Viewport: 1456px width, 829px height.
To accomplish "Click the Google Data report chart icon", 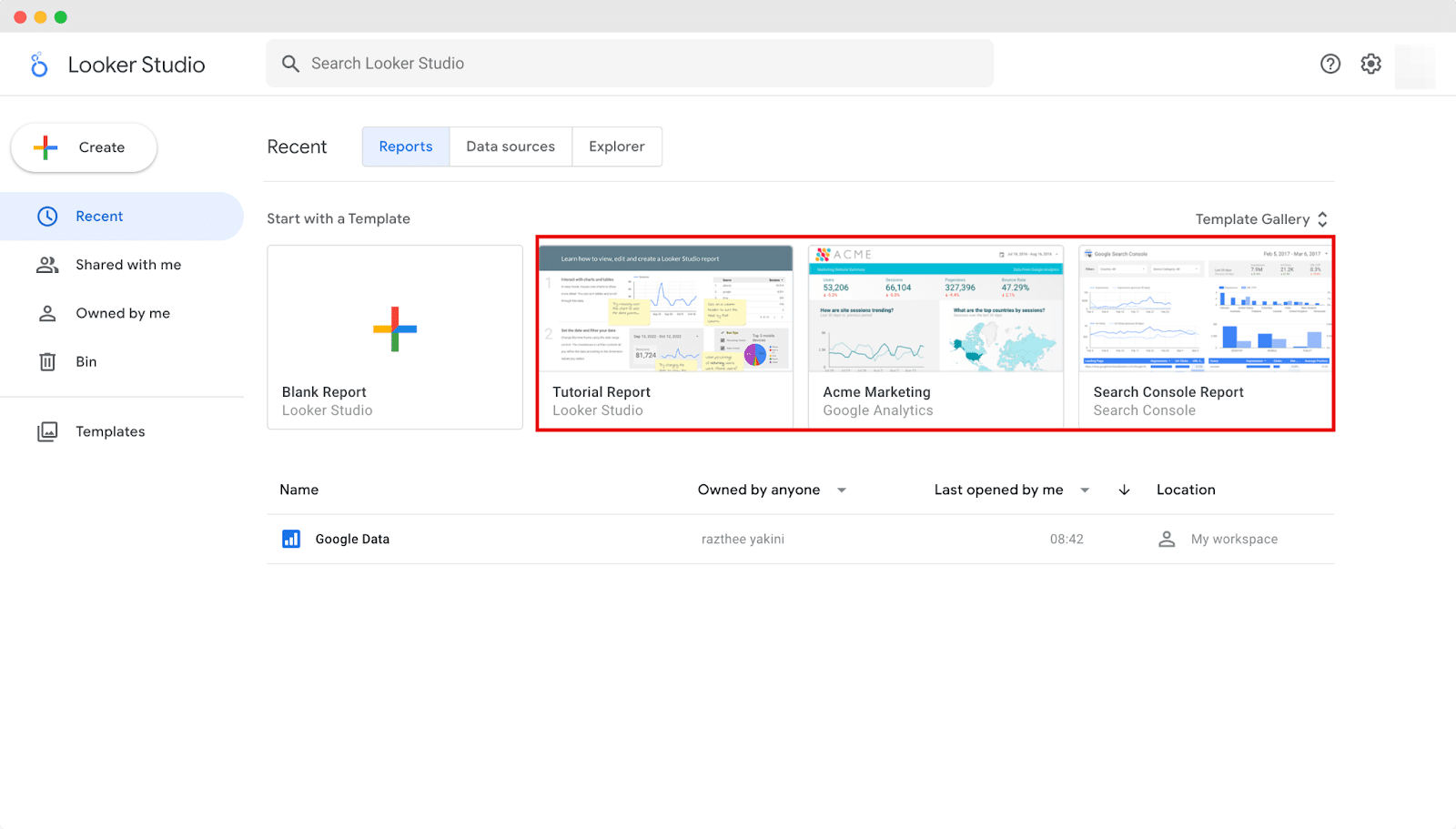I will click(x=291, y=539).
